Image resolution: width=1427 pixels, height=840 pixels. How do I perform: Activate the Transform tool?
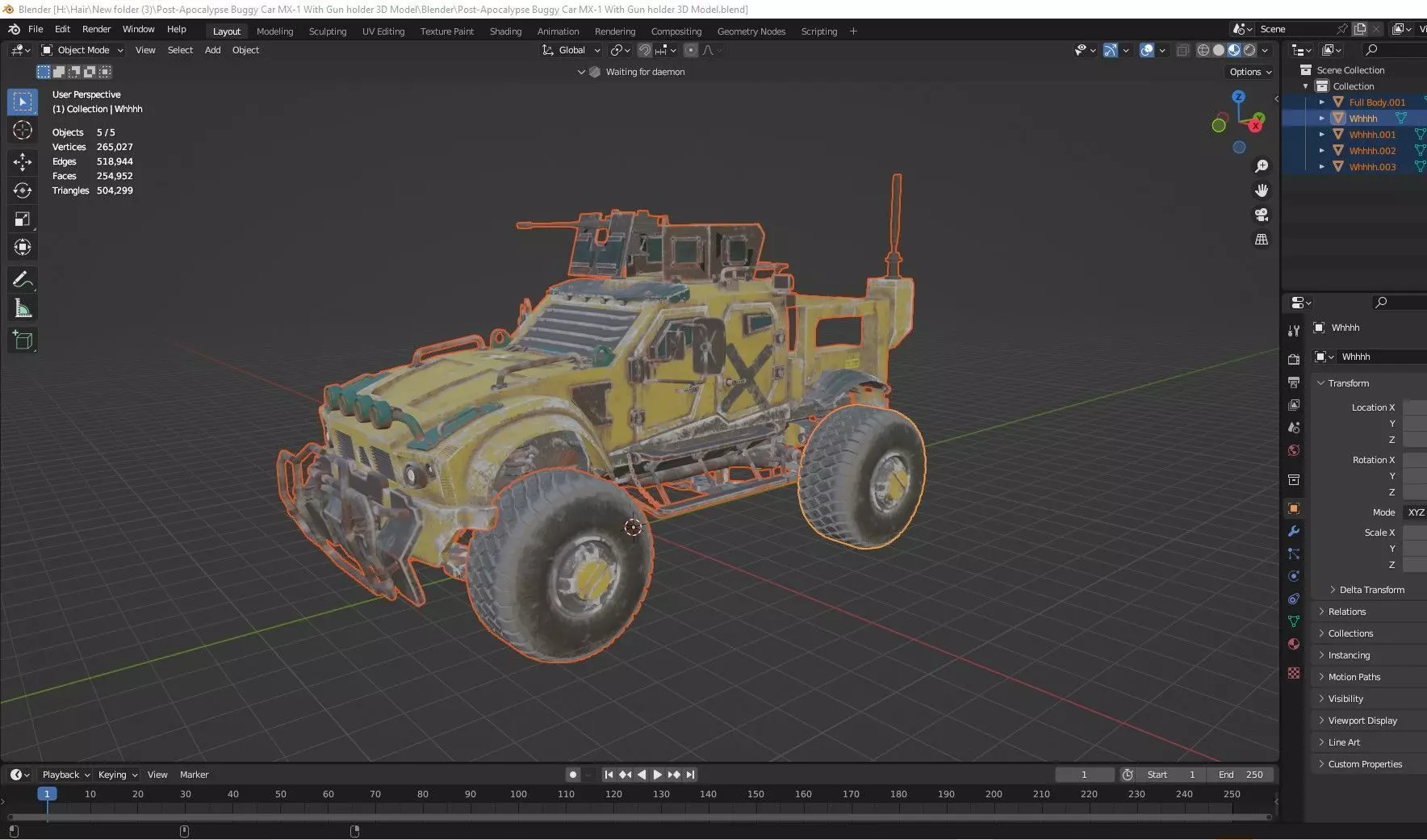coord(23,247)
